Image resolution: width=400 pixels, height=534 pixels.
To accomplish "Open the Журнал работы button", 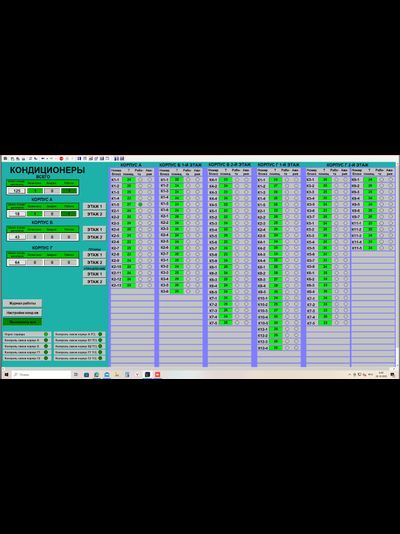I will click(22, 303).
